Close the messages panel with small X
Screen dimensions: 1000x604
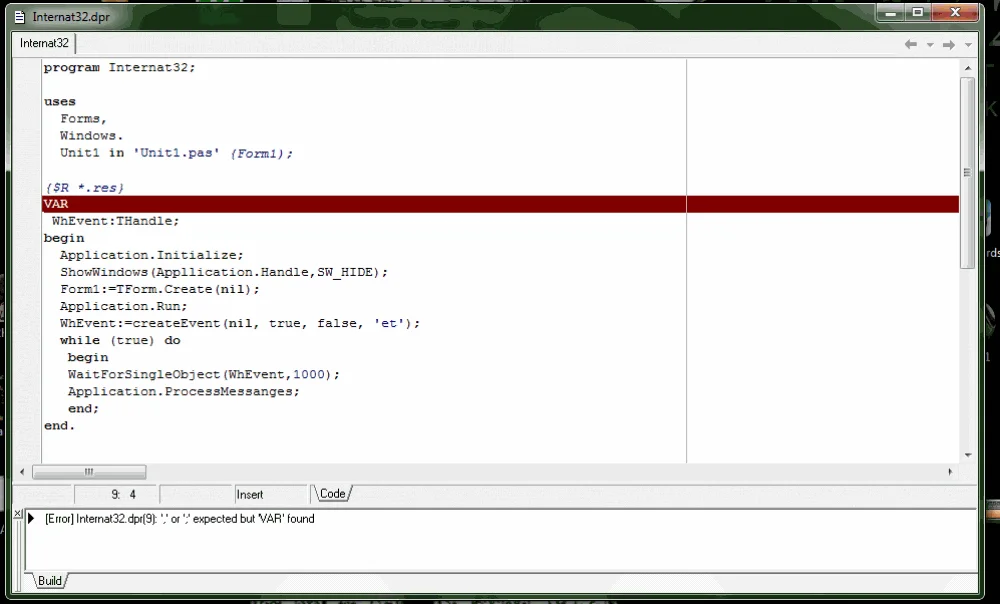pos(18,513)
